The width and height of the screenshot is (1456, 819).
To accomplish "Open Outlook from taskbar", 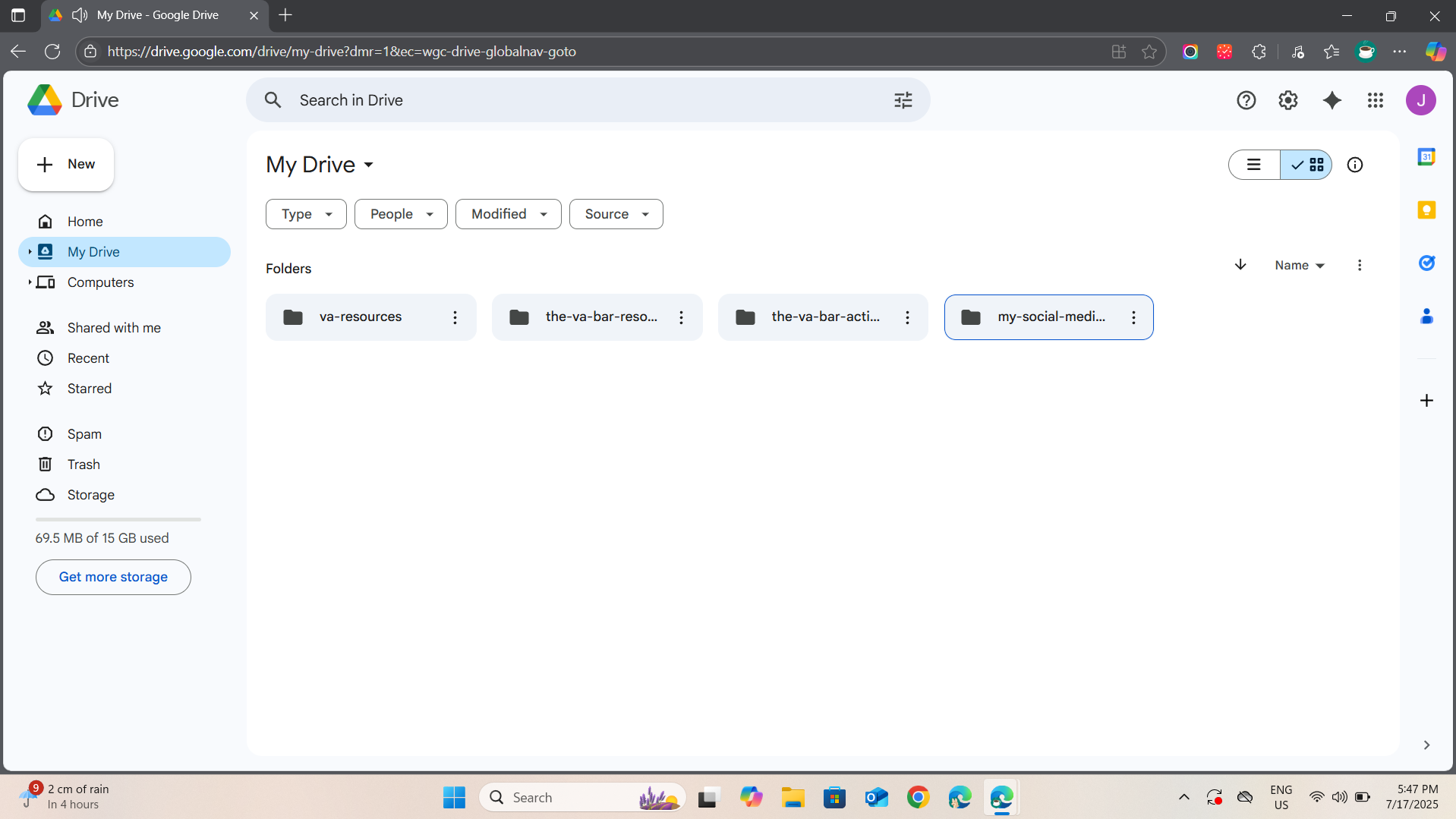I will pos(876,797).
